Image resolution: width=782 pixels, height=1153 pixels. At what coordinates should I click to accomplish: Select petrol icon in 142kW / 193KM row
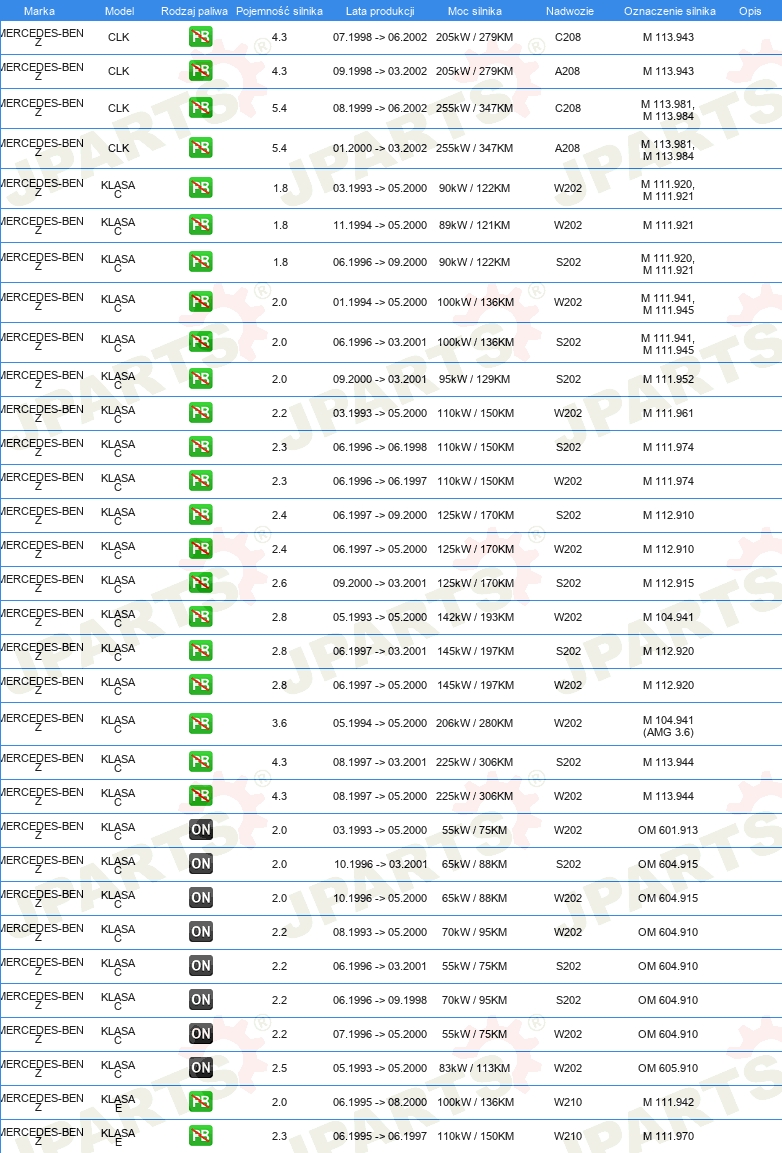coord(200,616)
